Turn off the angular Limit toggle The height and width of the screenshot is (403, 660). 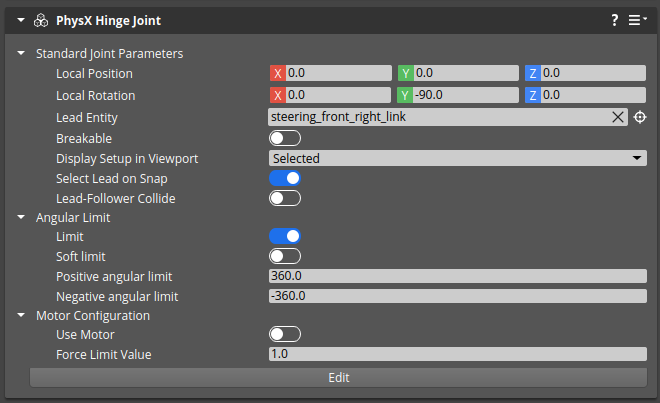[x=285, y=236]
